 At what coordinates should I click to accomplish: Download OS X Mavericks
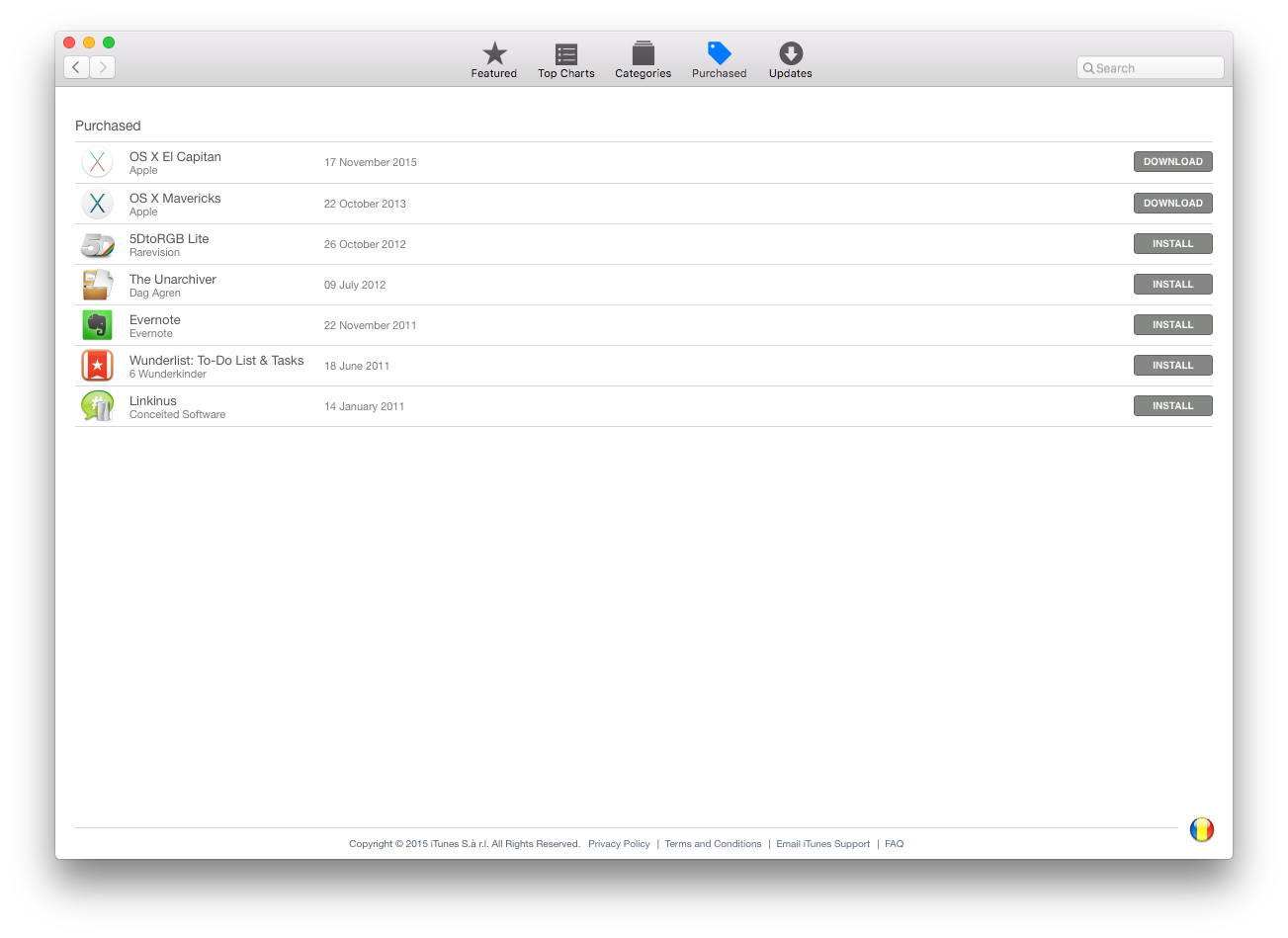point(1172,204)
